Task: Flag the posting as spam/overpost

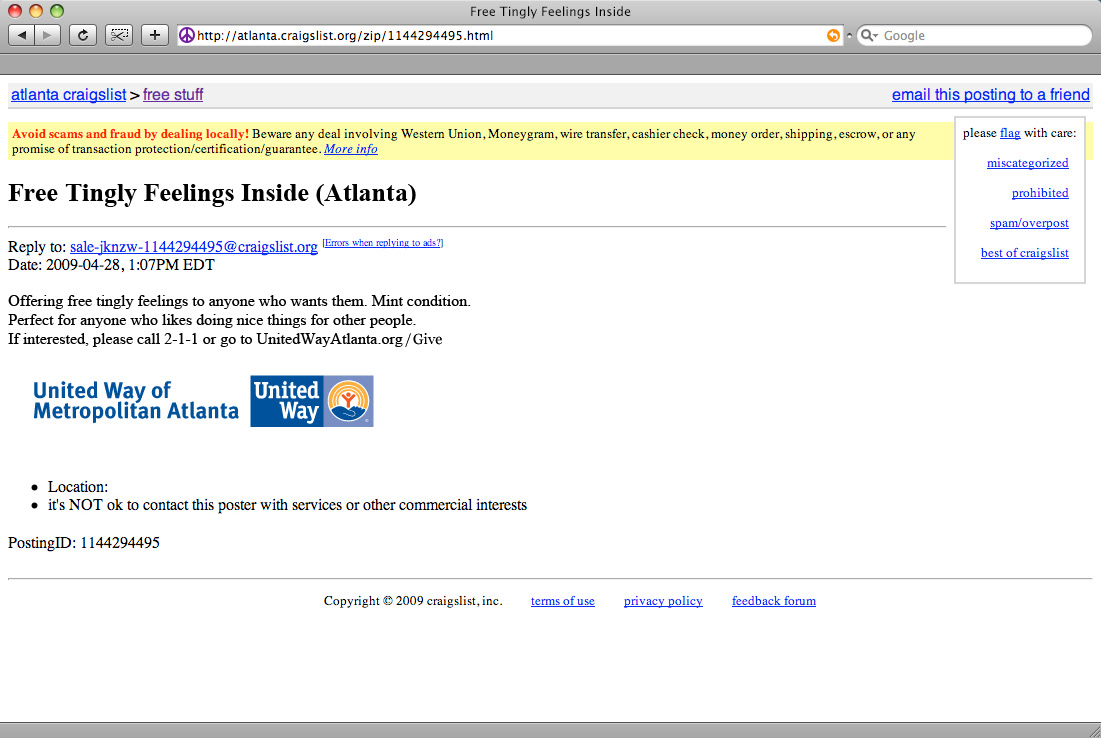Action: pos(1029,223)
